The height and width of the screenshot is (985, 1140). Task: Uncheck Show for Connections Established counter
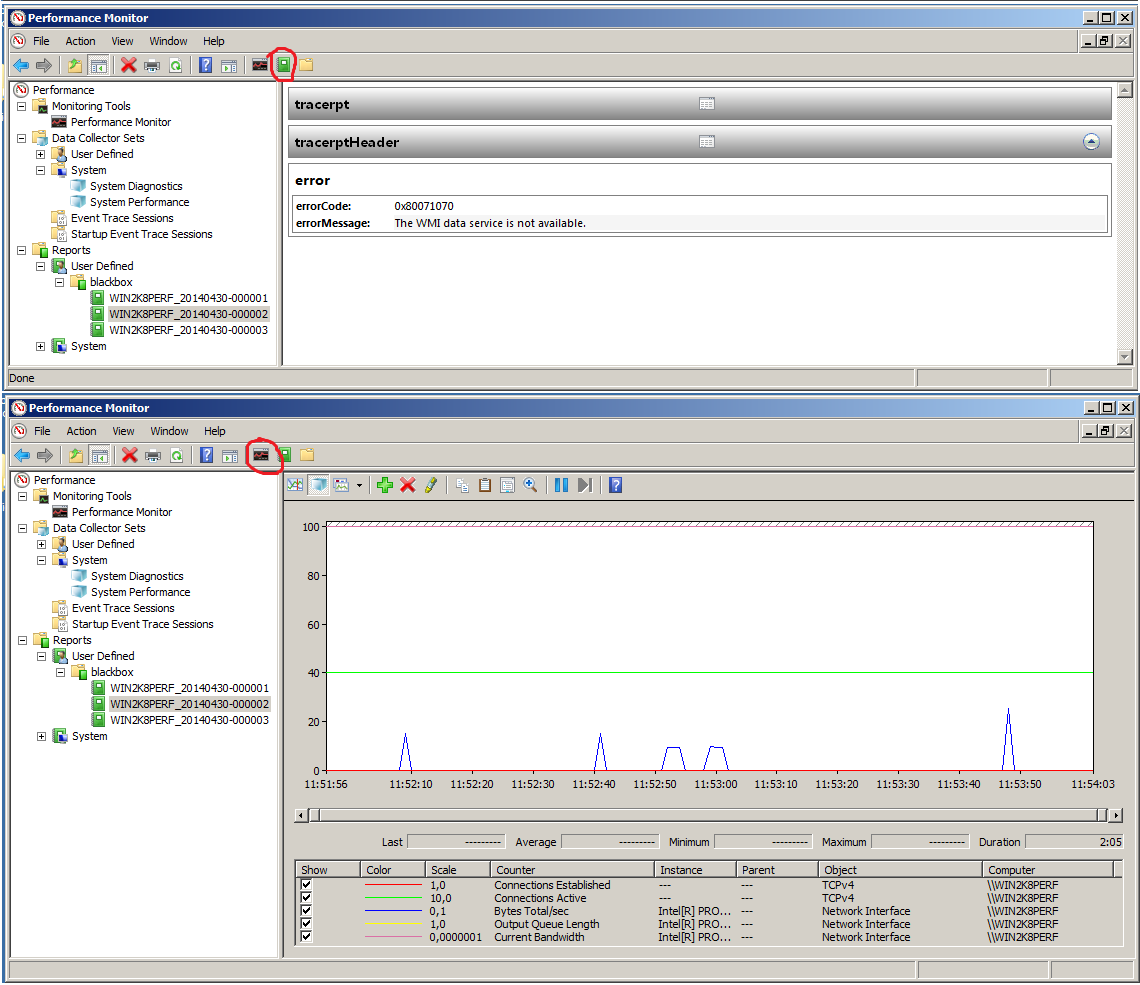(x=306, y=885)
